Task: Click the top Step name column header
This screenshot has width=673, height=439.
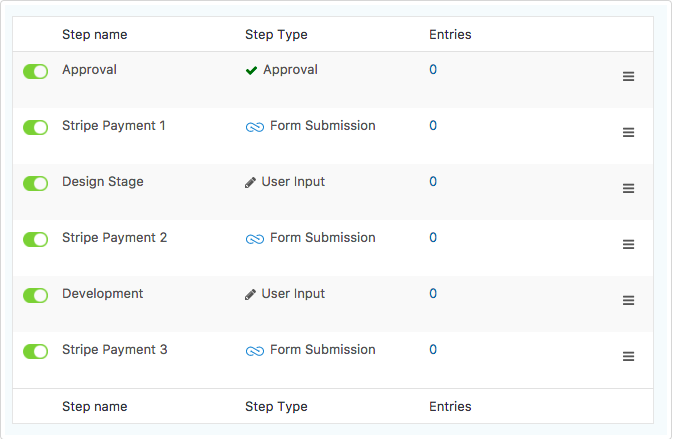Action: [94, 34]
